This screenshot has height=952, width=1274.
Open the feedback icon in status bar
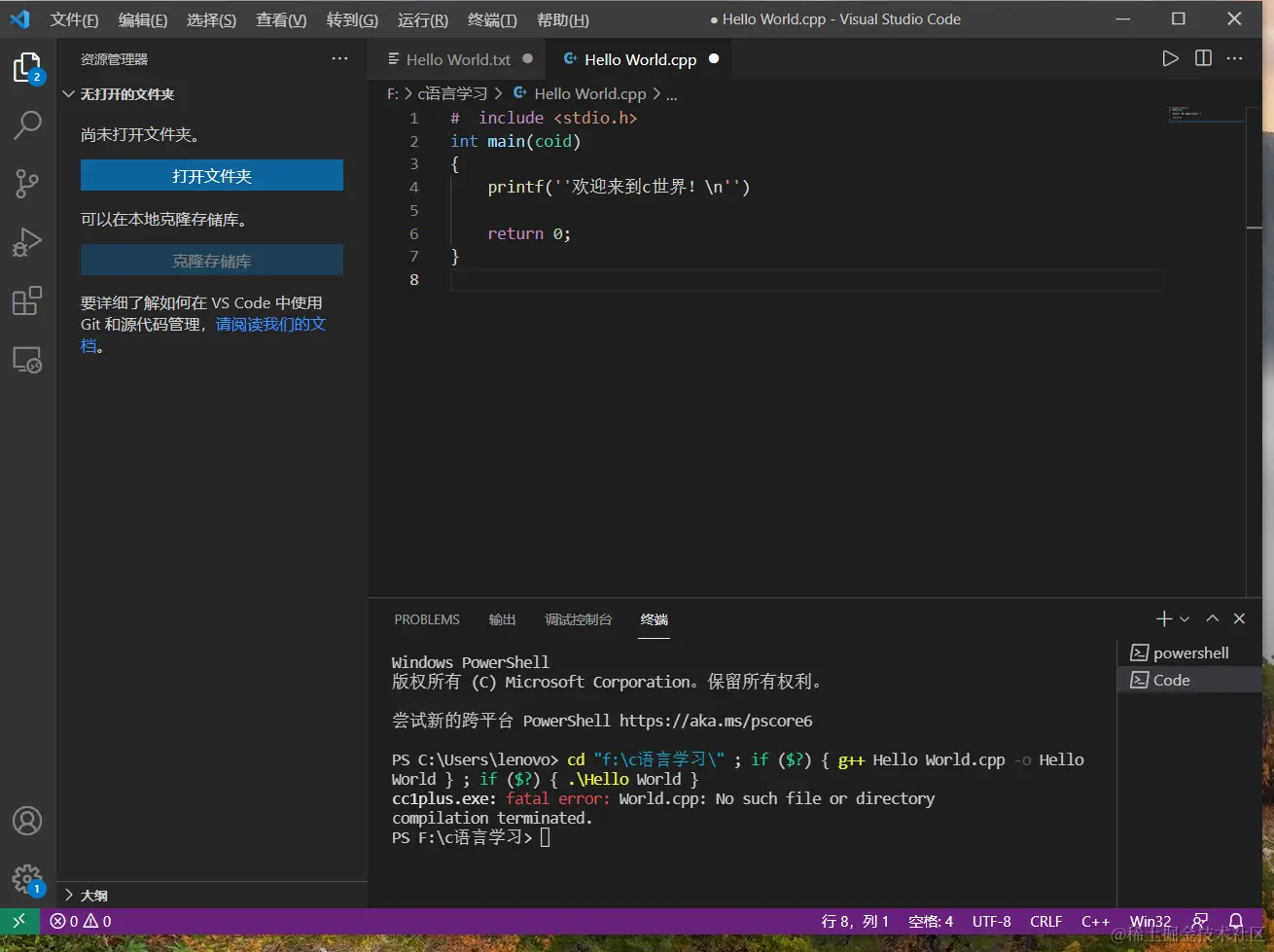(1201, 921)
